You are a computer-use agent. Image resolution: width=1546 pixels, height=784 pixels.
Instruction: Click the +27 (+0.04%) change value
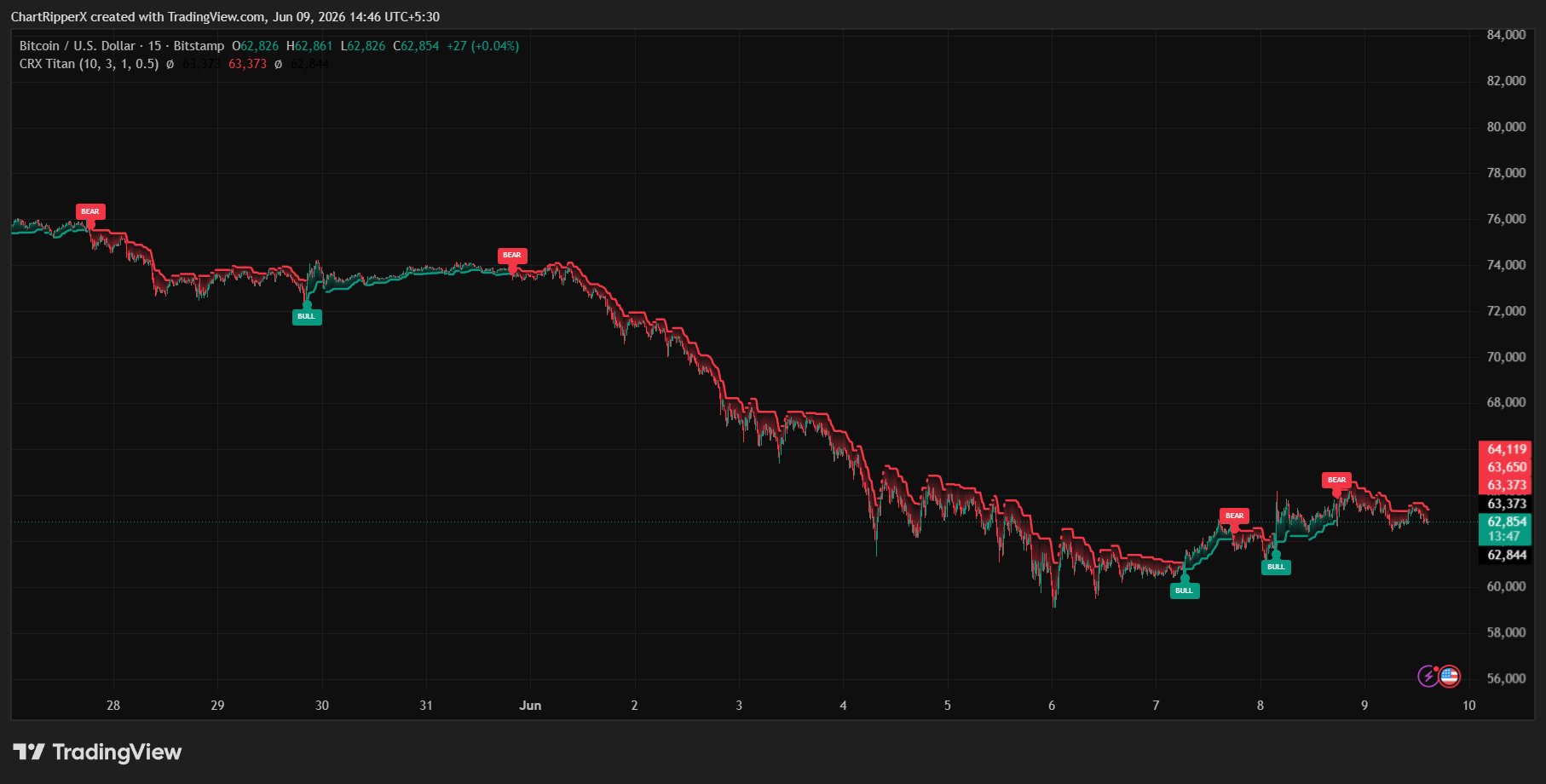coord(482,46)
